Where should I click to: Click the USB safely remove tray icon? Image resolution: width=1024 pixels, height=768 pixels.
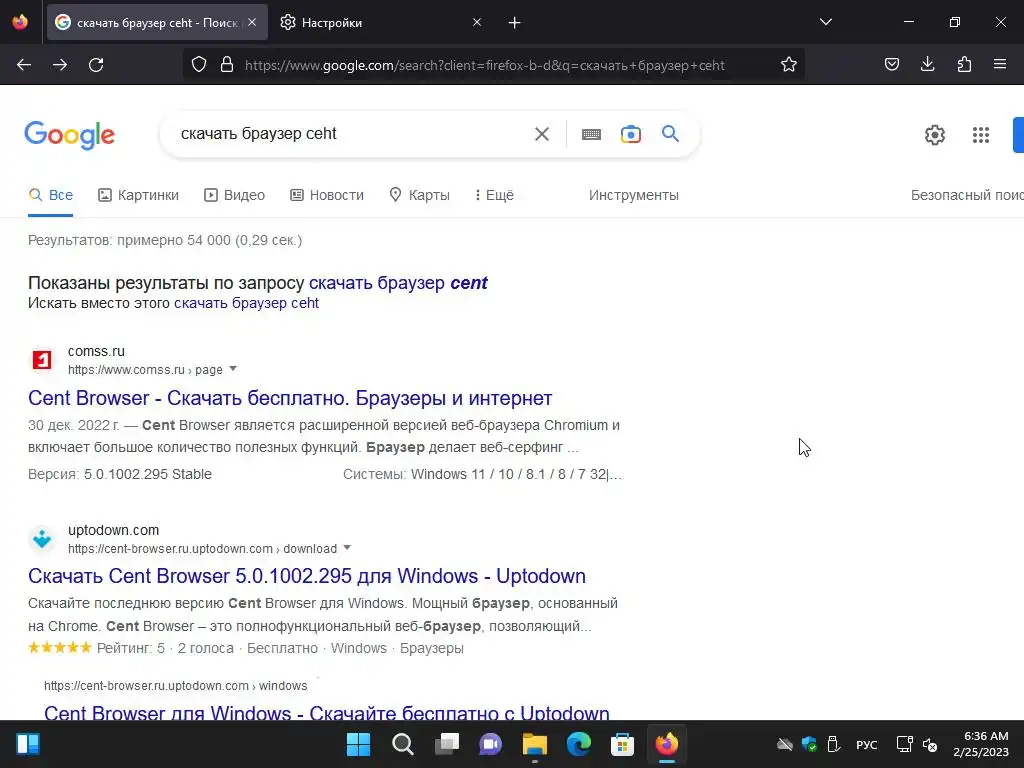(x=833, y=744)
